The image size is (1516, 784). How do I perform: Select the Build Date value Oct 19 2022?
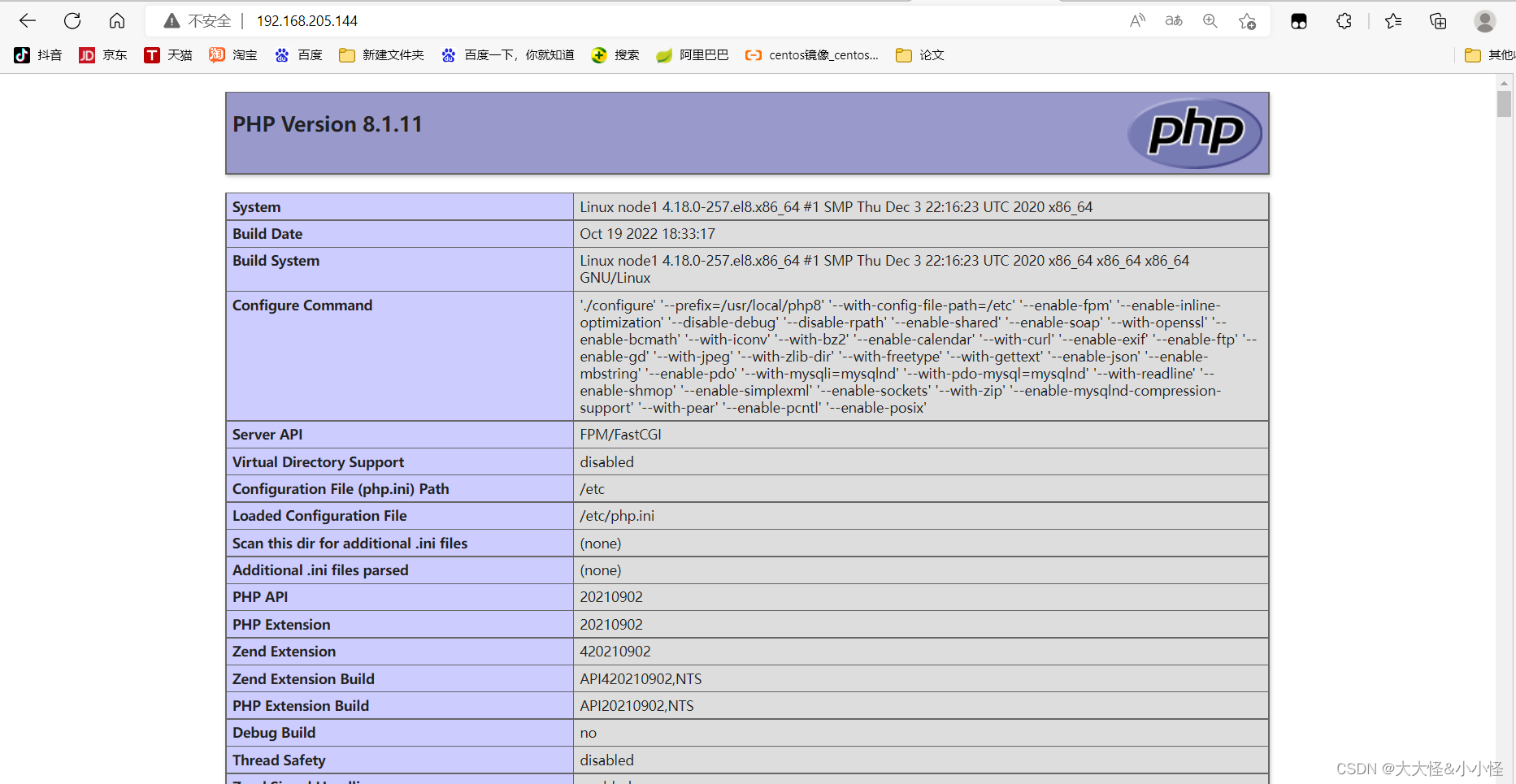coord(647,234)
